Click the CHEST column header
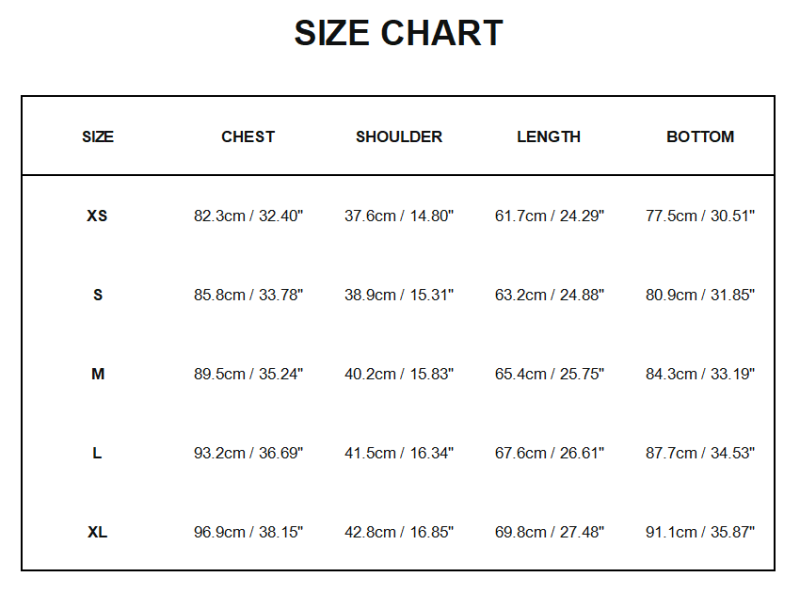This screenshot has width=800, height=593. tap(248, 137)
